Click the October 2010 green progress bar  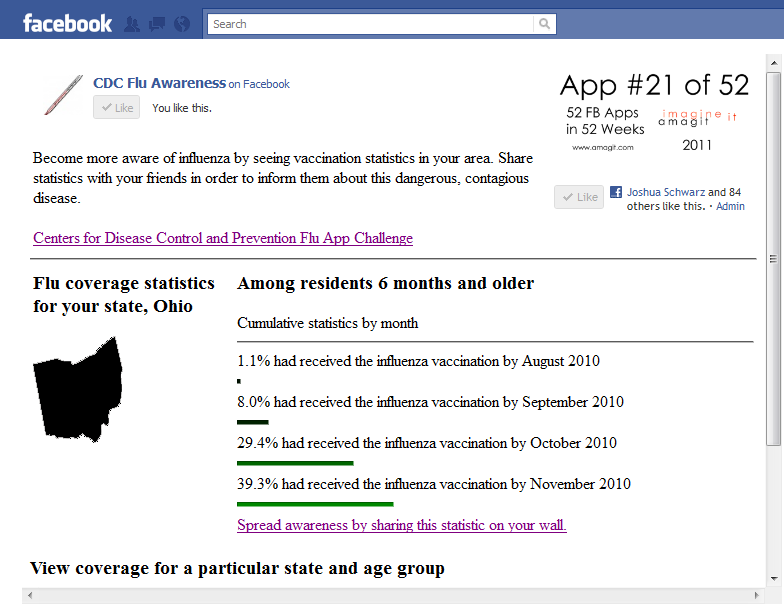295,463
